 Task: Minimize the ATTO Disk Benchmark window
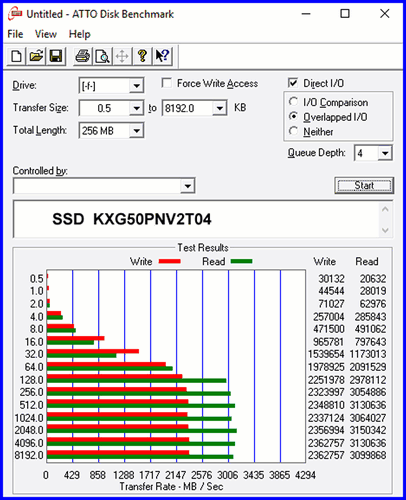(306, 14)
